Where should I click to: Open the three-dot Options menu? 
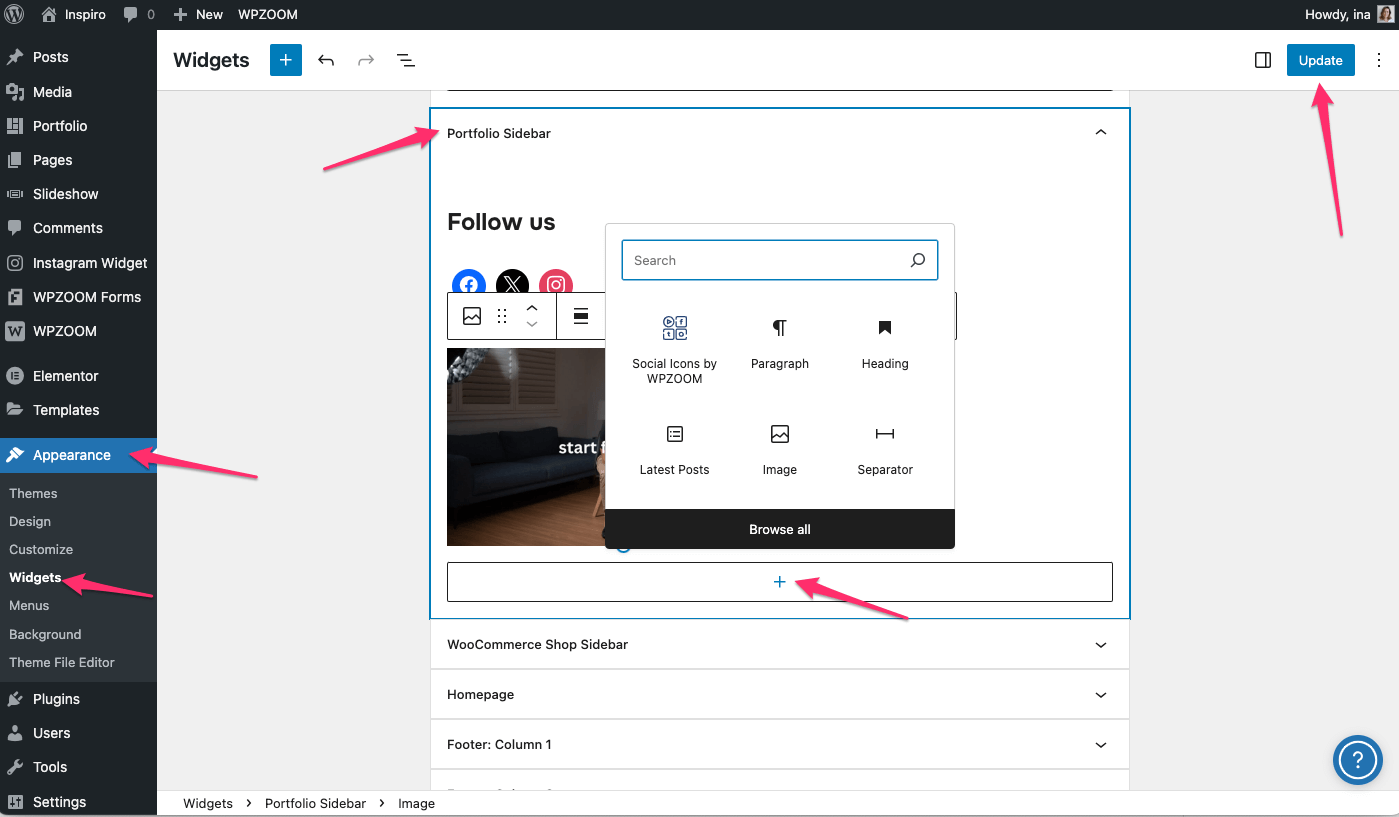[x=1380, y=60]
